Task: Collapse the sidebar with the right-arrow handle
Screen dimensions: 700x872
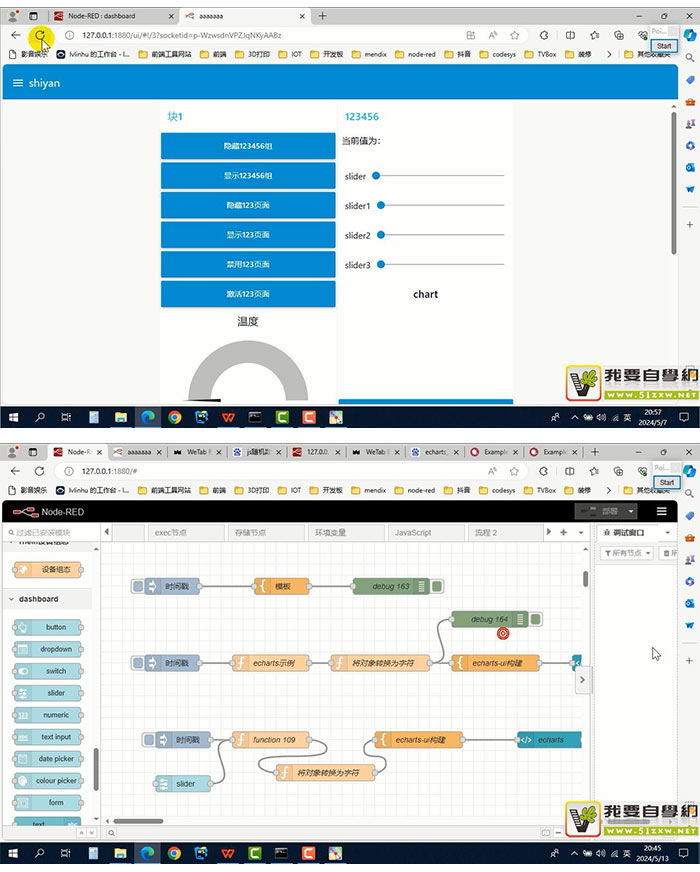Action: tap(582, 680)
